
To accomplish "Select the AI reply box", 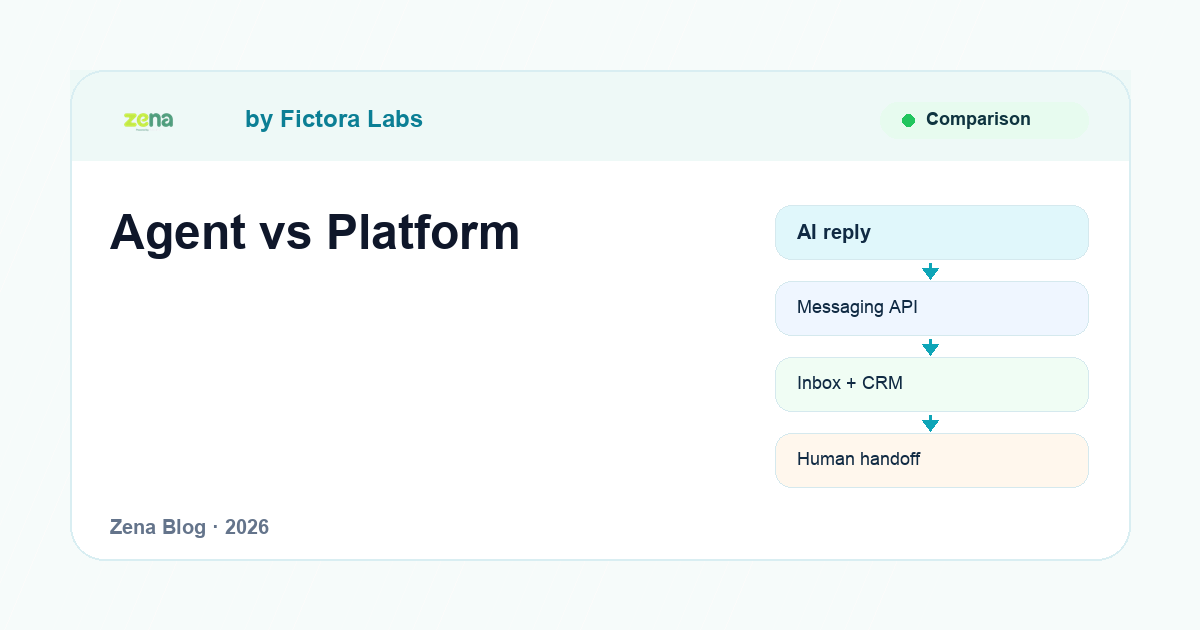I will click(931, 232).
